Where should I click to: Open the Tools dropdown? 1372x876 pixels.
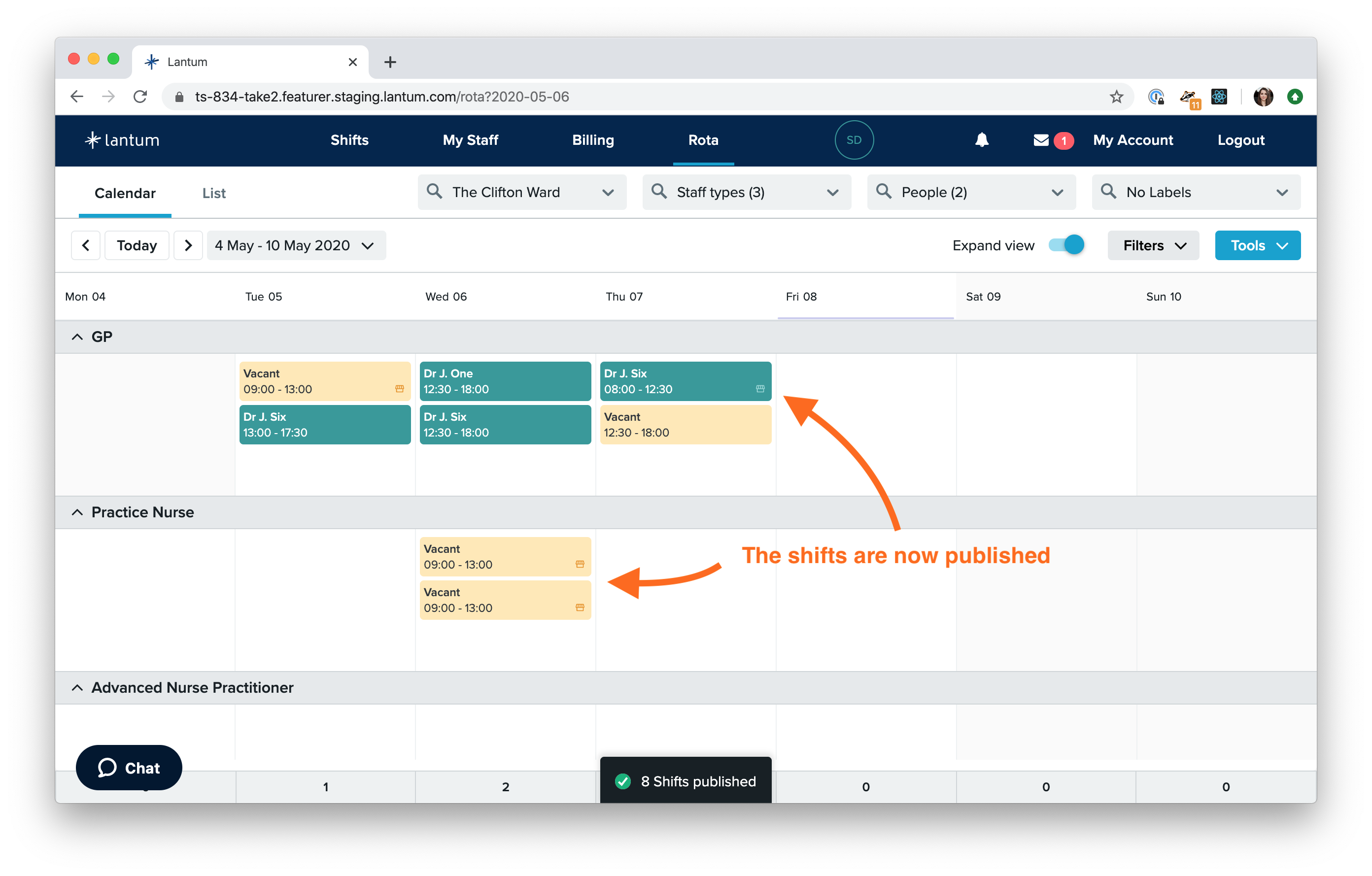1258,245
